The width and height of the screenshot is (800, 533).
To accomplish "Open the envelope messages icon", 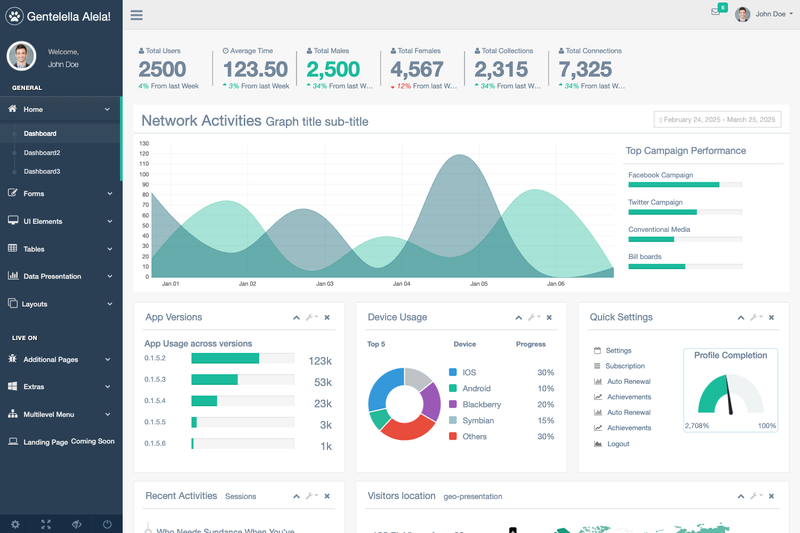I will (716, 12).
